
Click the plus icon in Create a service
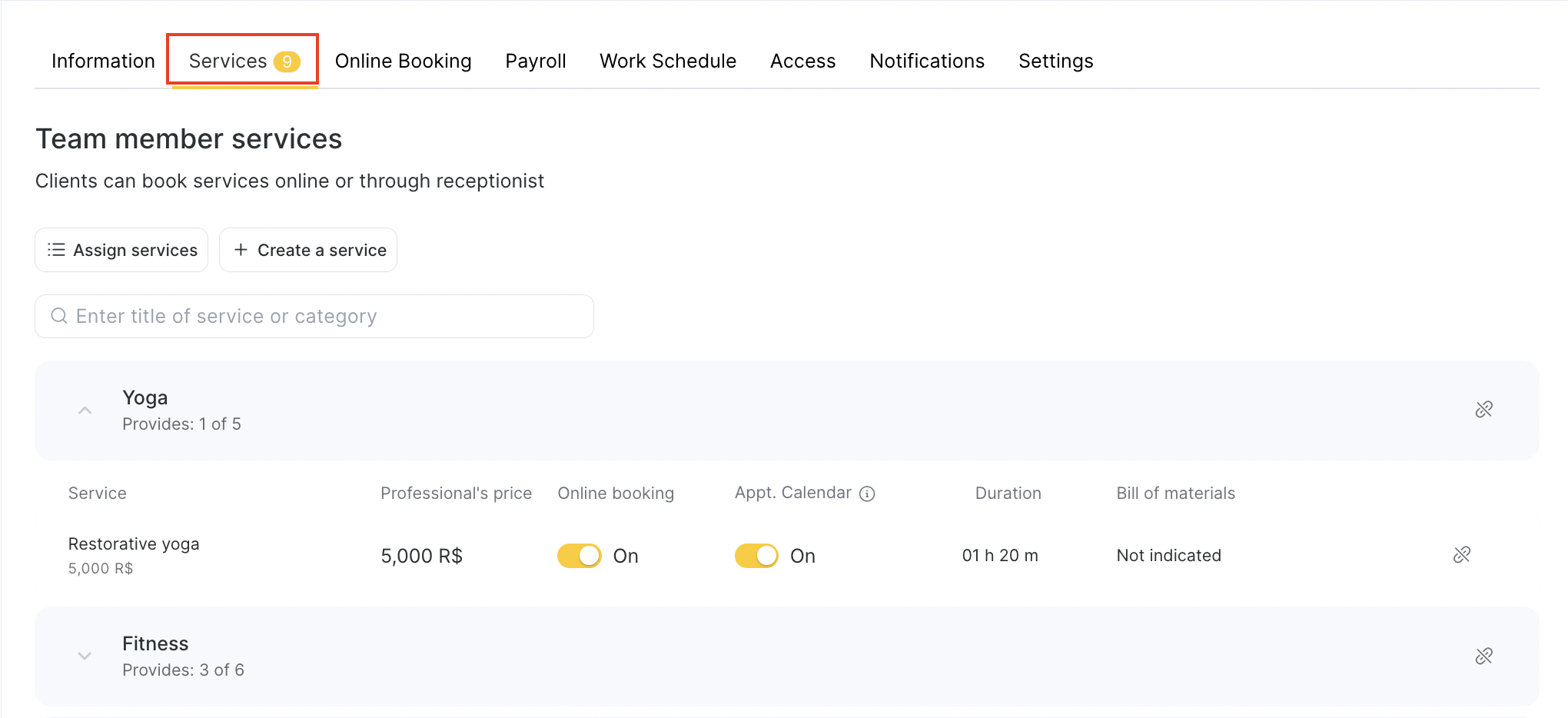tap(241, 250)
